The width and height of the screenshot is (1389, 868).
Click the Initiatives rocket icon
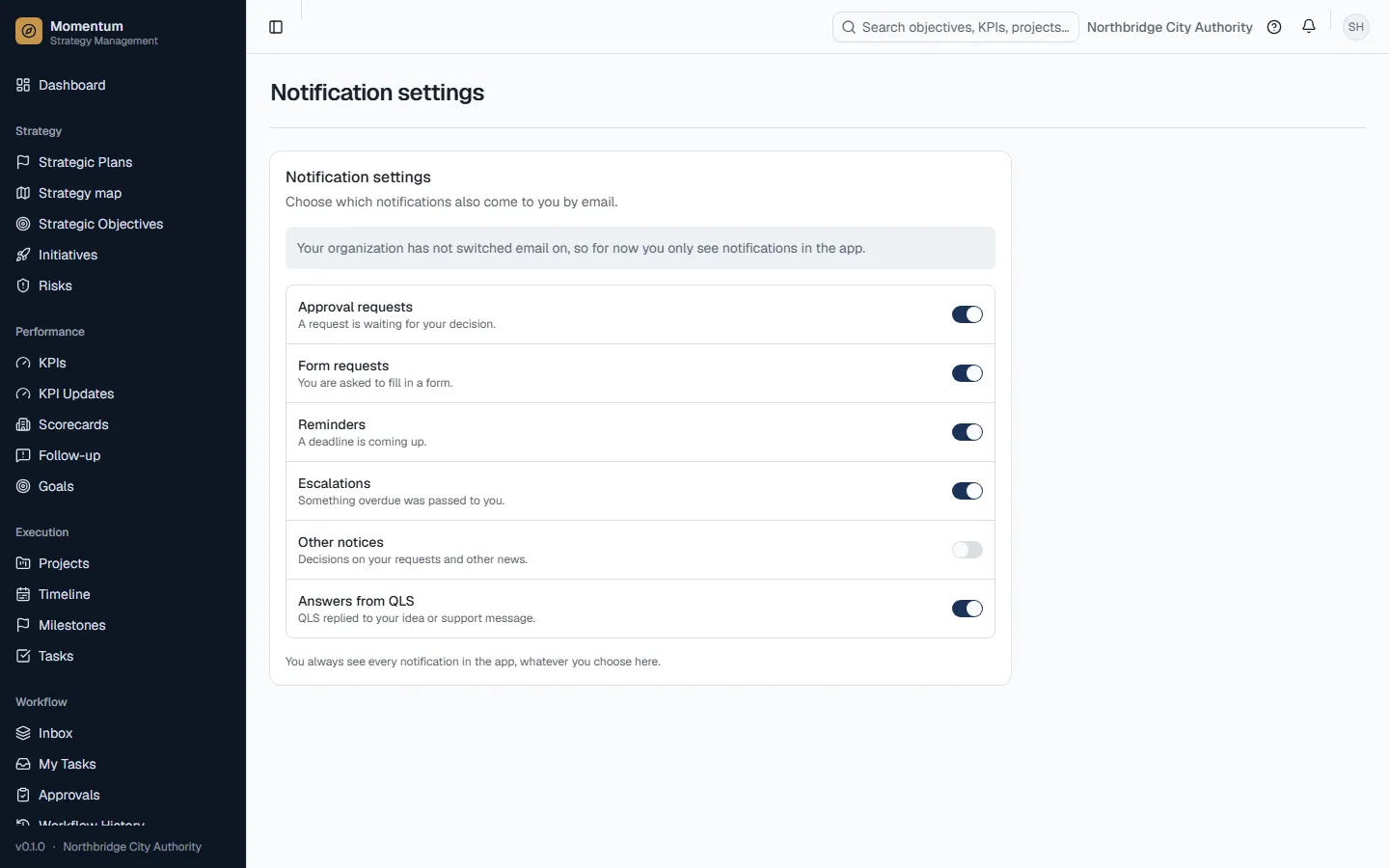pyautogui.click(x=23, y=255)
